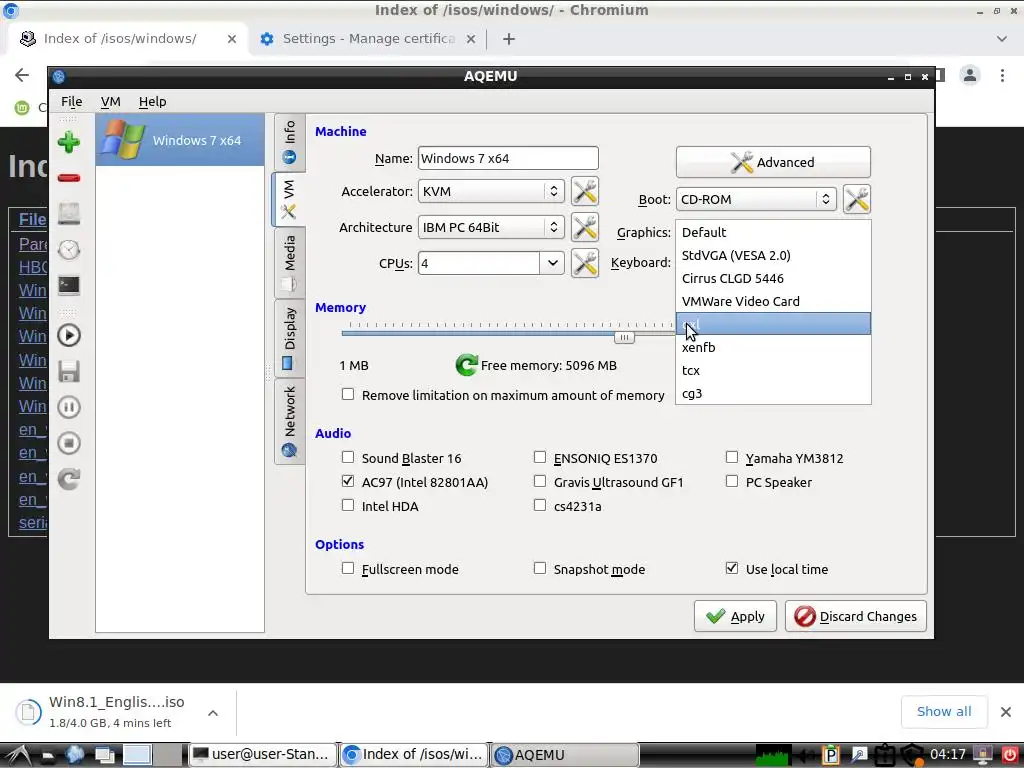Enable PC Speaker audio
The height and width of the screenshot is (768, 1024).
point(732,481)
